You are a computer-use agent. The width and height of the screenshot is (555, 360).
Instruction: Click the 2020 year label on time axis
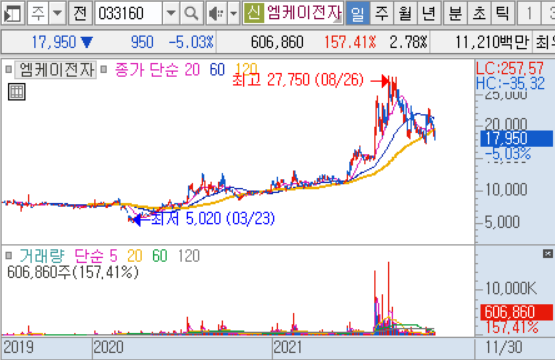tap(108, 347)
